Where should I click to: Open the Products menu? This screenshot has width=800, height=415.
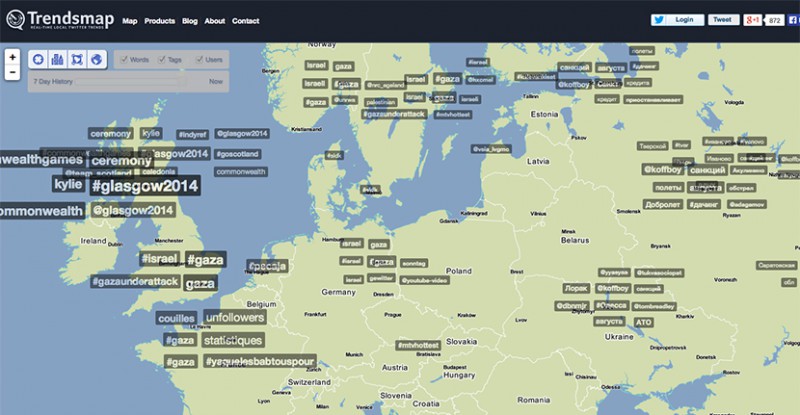pyautogui.click(x=159, y=21)
